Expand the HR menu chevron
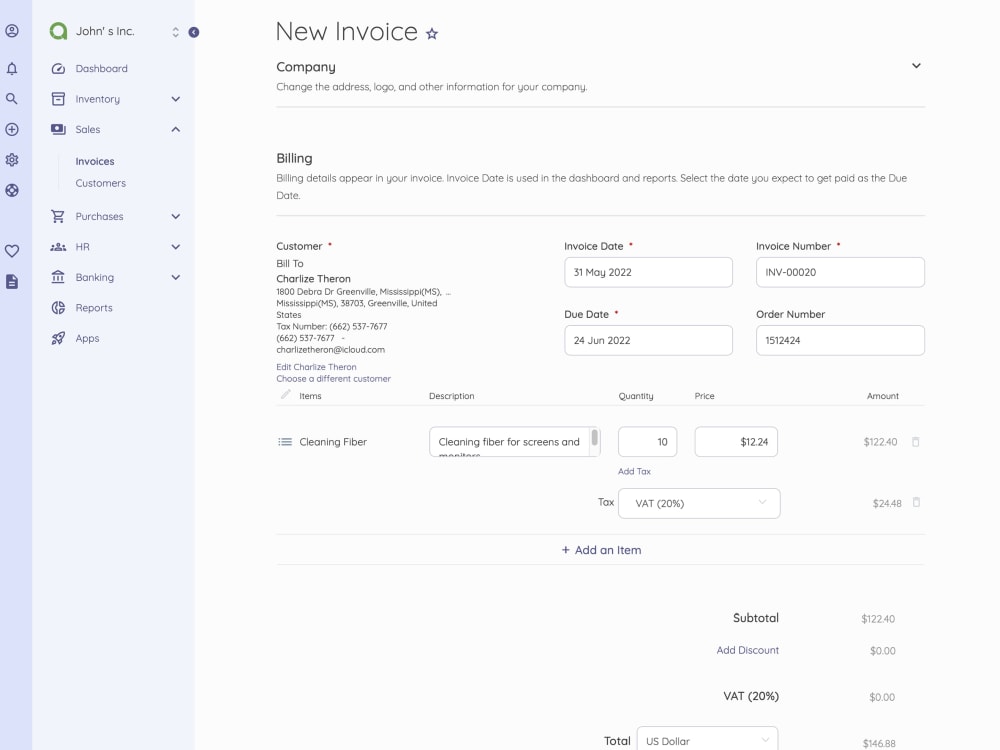Viewport: 1000px width, 750px height. coord(175,247)
